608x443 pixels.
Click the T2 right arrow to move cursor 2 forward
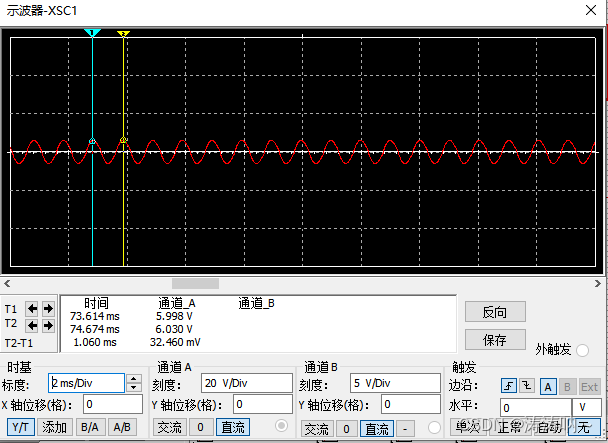48,325
